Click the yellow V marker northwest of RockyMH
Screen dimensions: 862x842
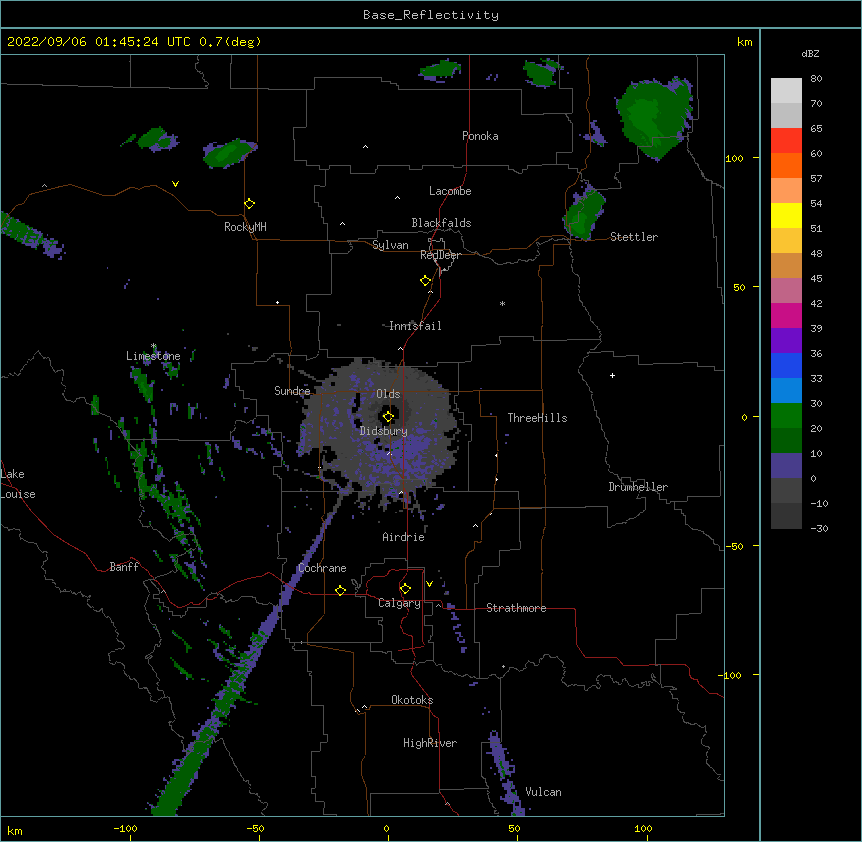point(175,184)
